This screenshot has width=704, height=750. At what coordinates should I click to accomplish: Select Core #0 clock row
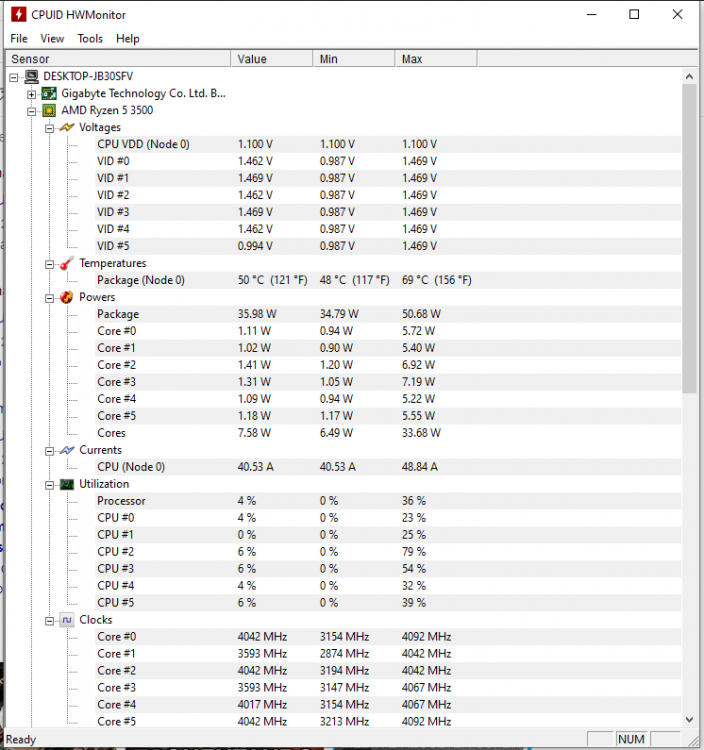tap(388, 637)
